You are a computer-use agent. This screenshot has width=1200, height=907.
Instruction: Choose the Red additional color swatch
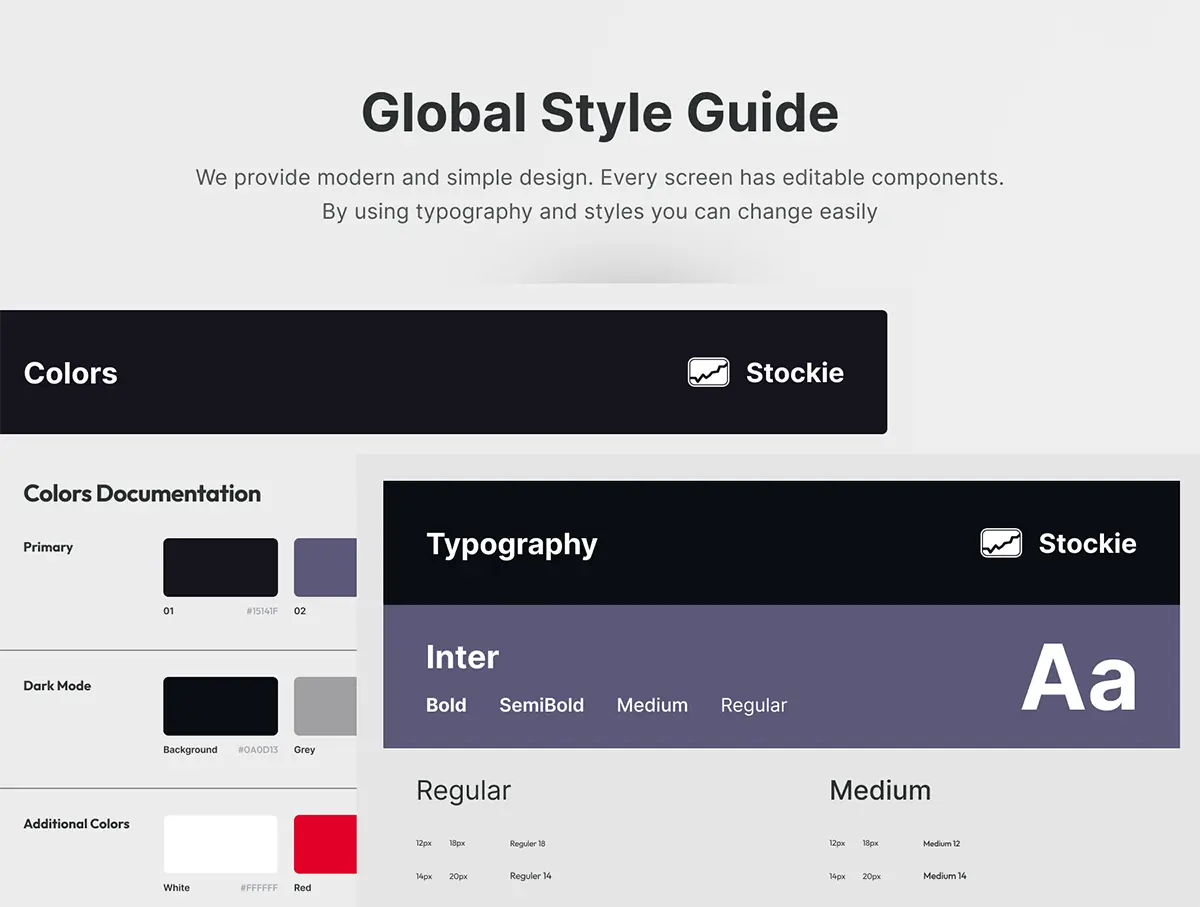coord(325,844)
